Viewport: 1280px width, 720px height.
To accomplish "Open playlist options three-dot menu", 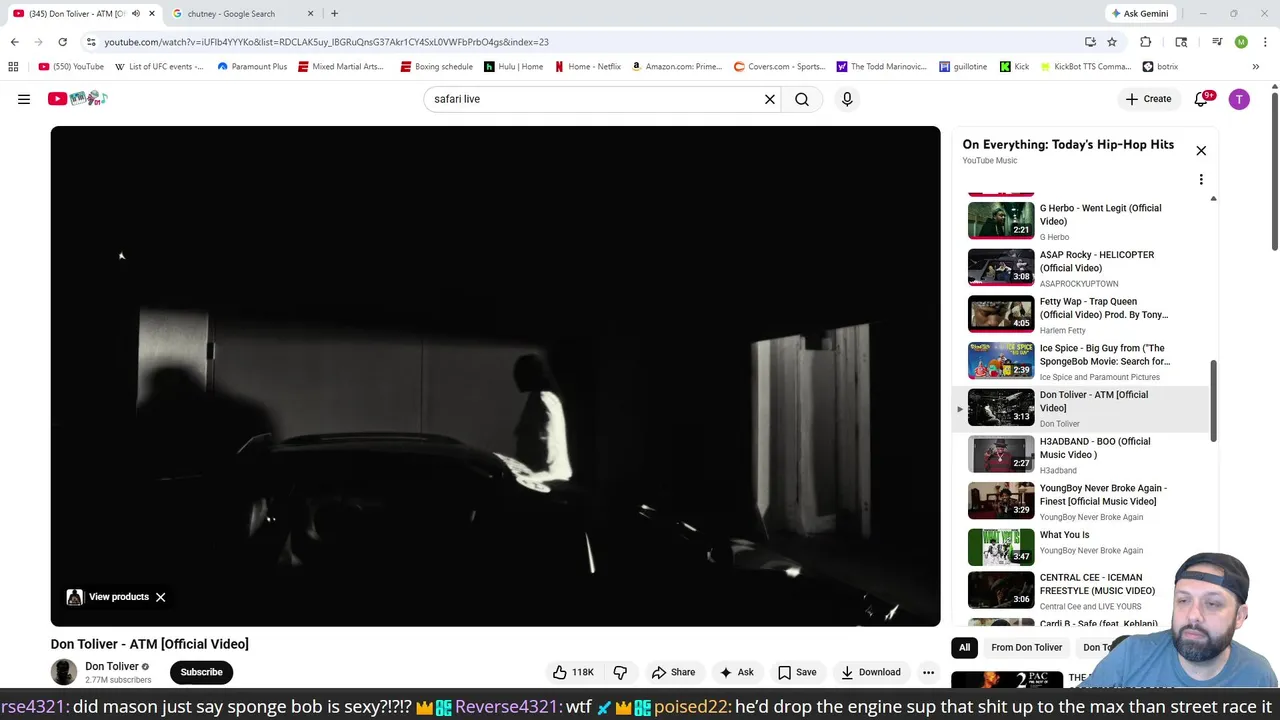I will (x=1201, y=180).
